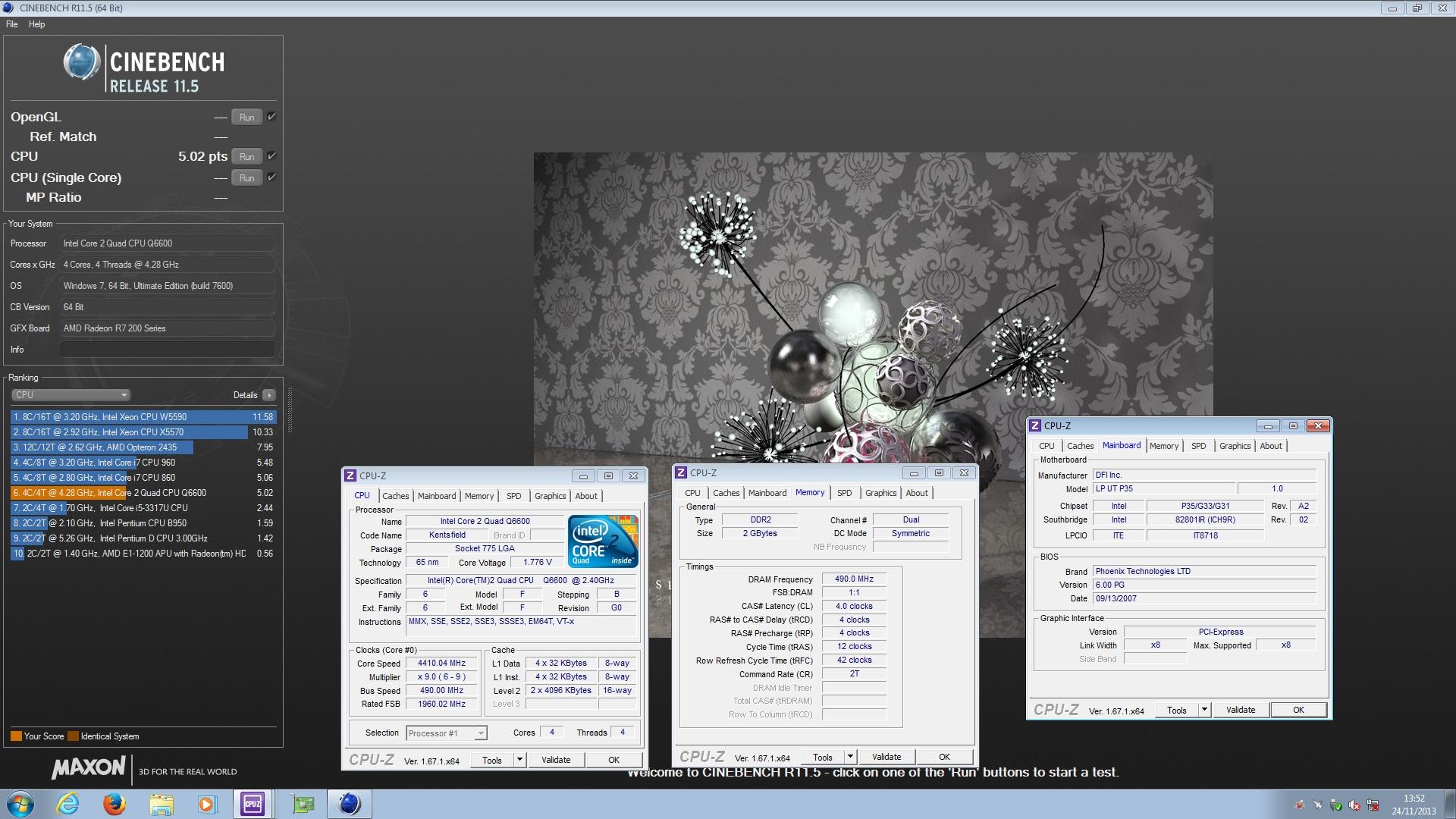1456x819 pixels.
Task: Select the Core 2 Quad Q6600 ranking row
Action: point(143,493)
